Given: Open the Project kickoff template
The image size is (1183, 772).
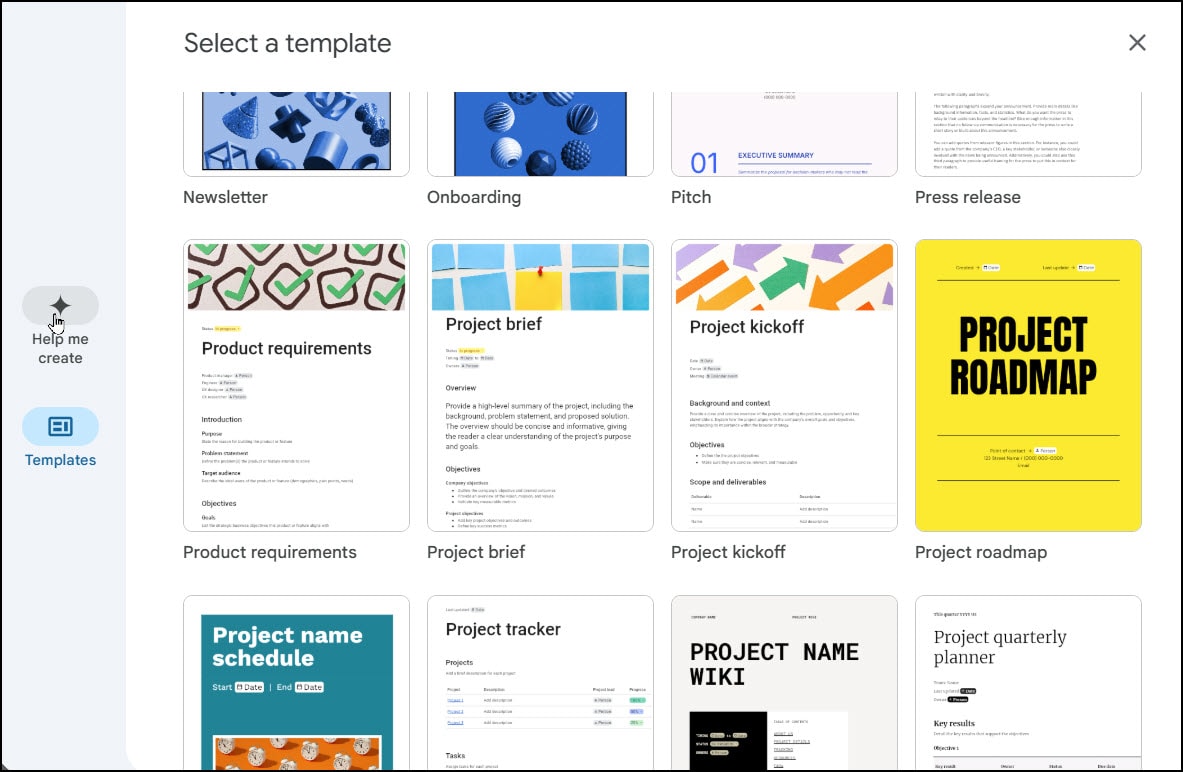Looking at the screenshot, I should point(784,385).
